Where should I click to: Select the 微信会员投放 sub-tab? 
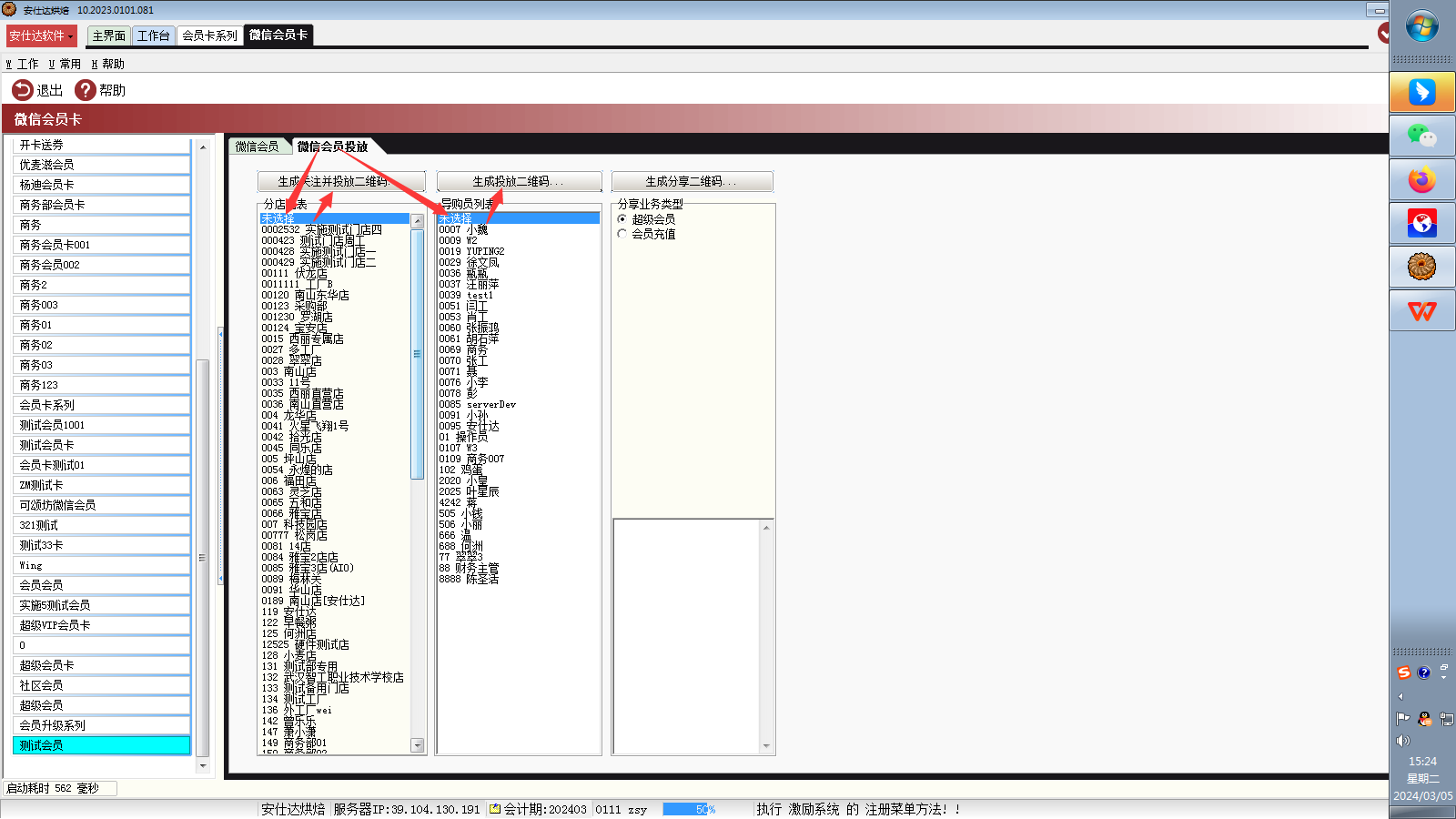[x=333, y=147]
